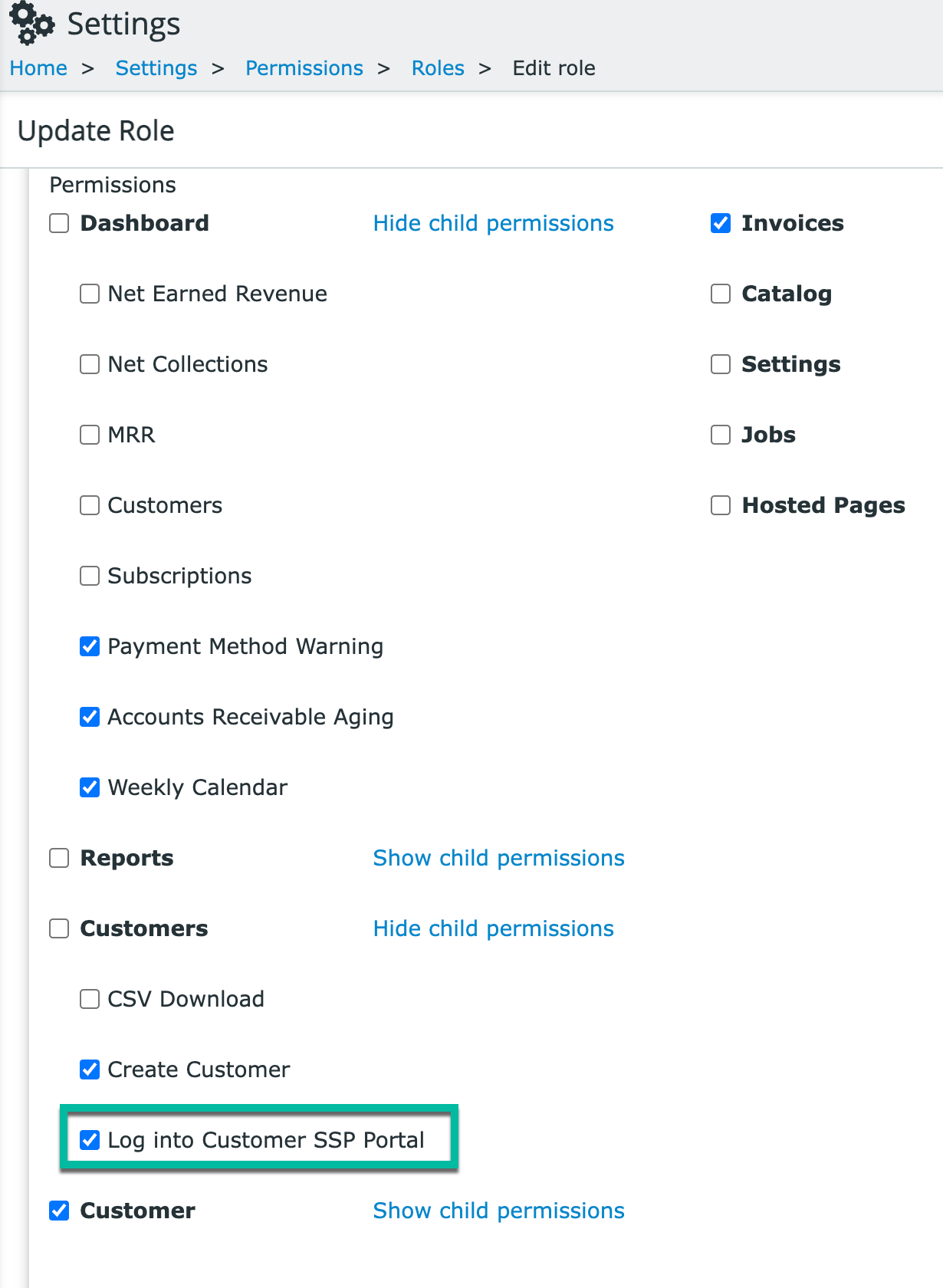943x1288 pixels.
Task: Click the Settings gears icon
Action: [31, 23]
